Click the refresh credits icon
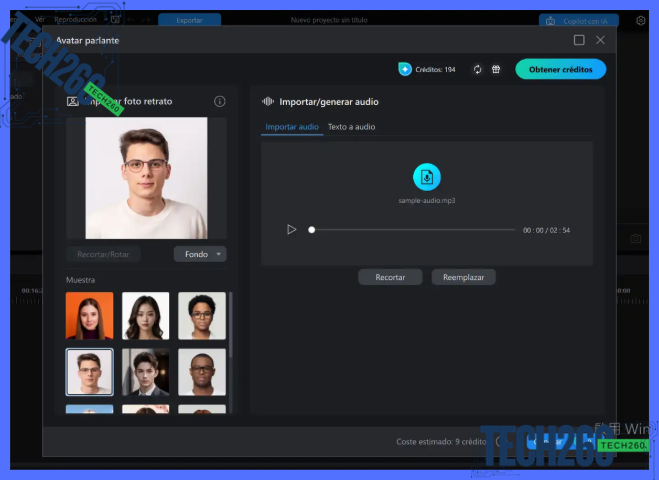659x480 pixels. [477, 69]
